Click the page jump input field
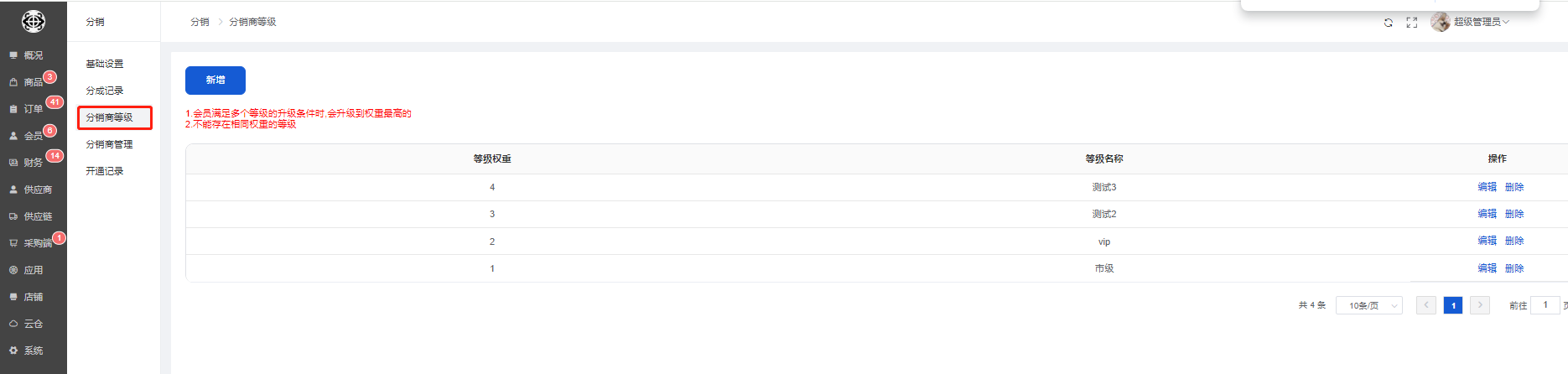1568x374 pixels. [x=1545, y=305]
